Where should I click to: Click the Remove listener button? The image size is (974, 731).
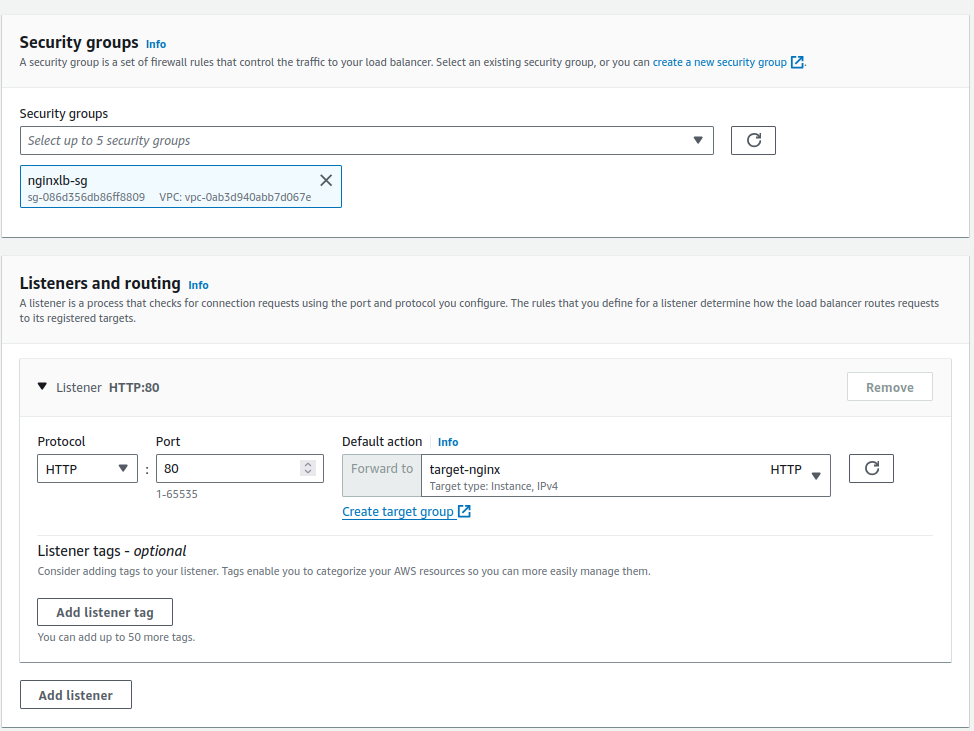(x=889, y=387)
